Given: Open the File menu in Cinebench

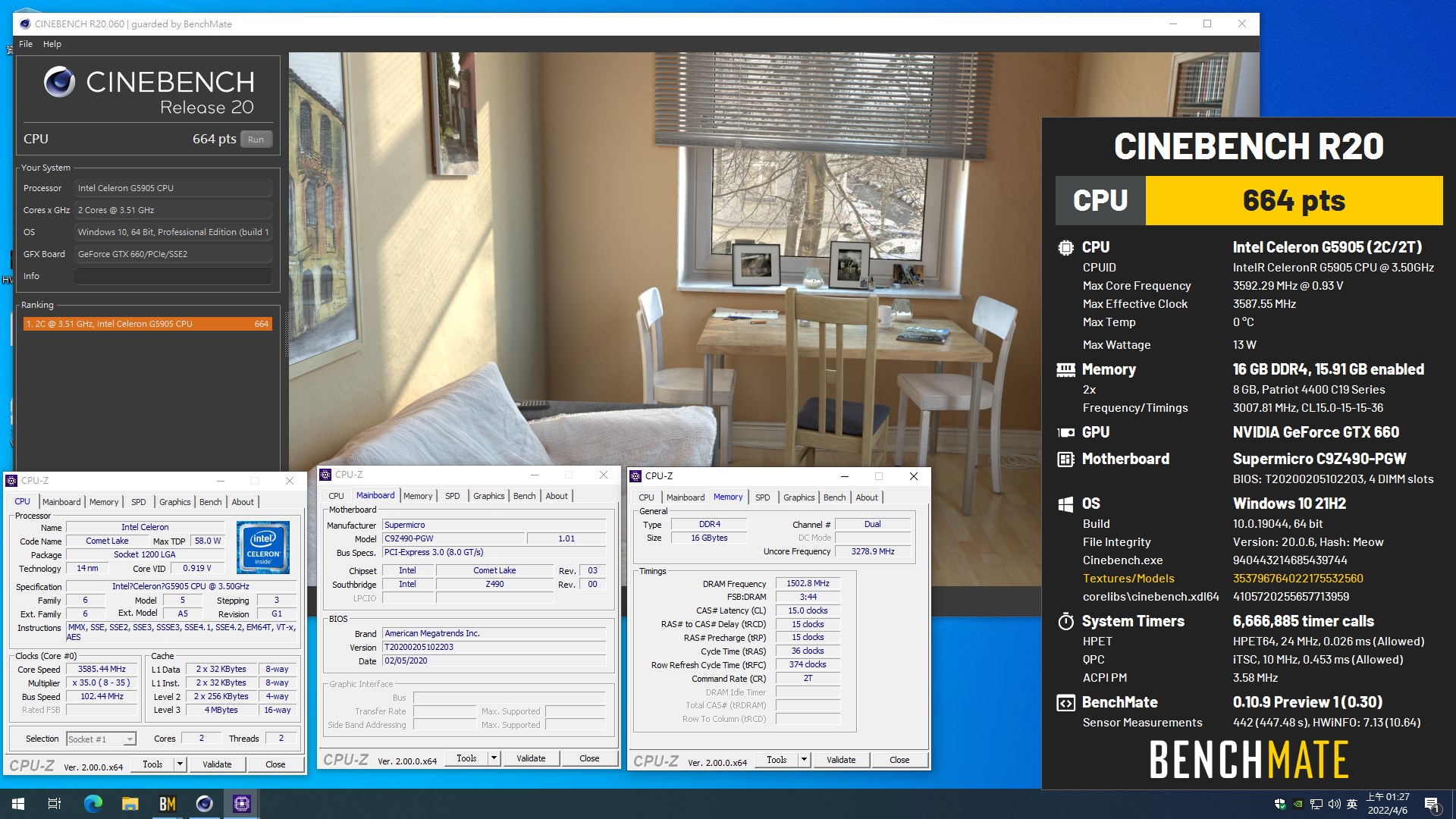Looking at the screenshot, I should 26,44.
